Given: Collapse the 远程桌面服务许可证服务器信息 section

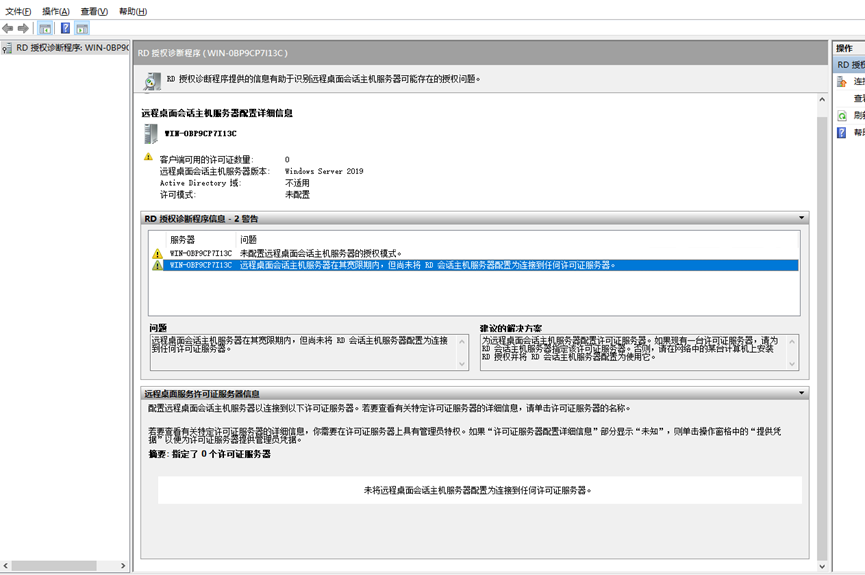Looking at the screenshot, I should click(801, 394).
